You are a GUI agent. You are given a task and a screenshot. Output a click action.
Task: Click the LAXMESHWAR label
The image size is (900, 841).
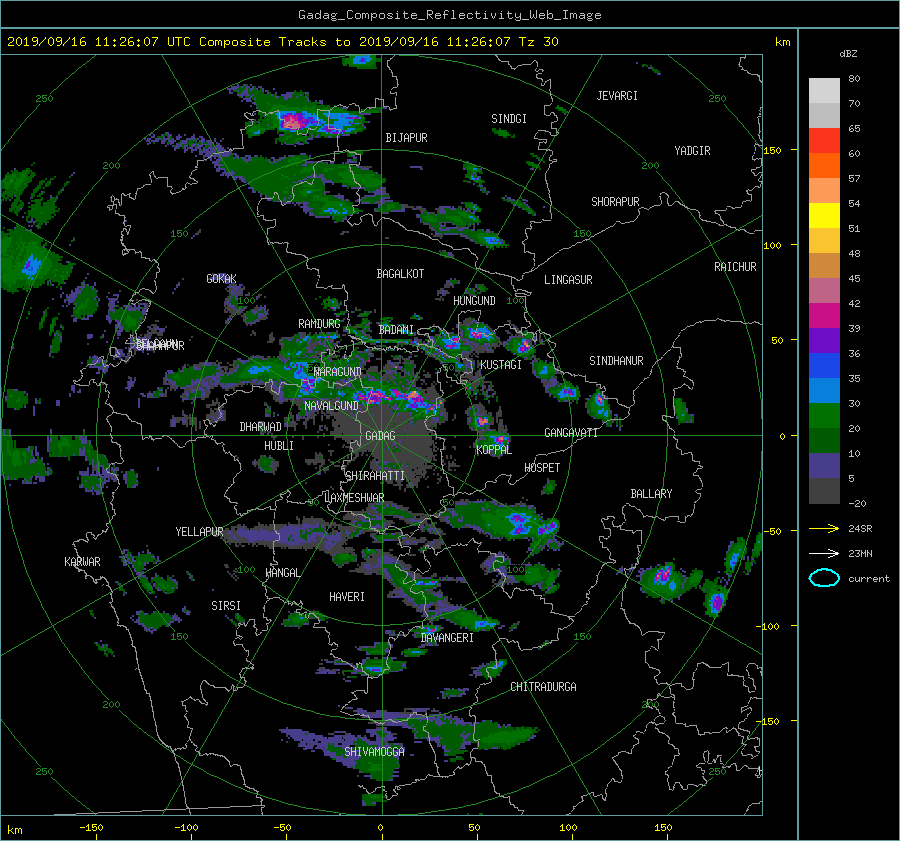coord(354,498)
